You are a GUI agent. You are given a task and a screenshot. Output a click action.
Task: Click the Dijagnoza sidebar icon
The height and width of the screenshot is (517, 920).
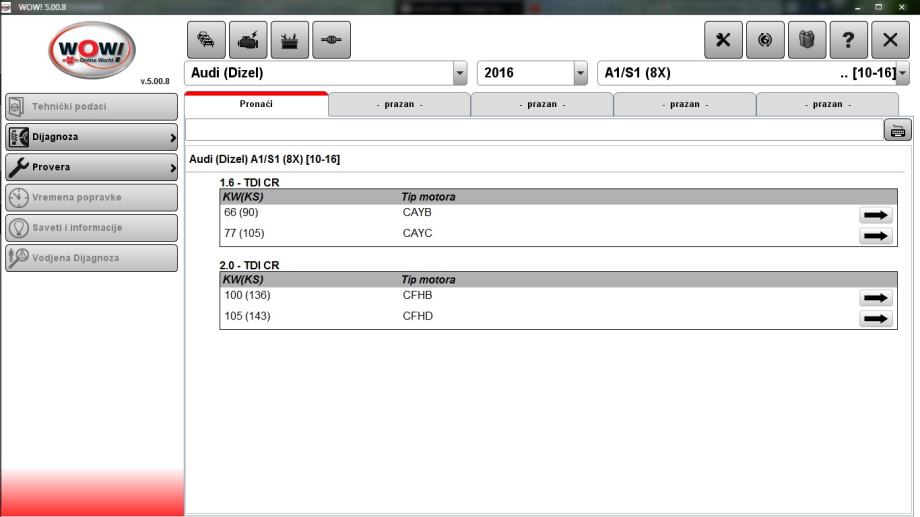(18, 137)
